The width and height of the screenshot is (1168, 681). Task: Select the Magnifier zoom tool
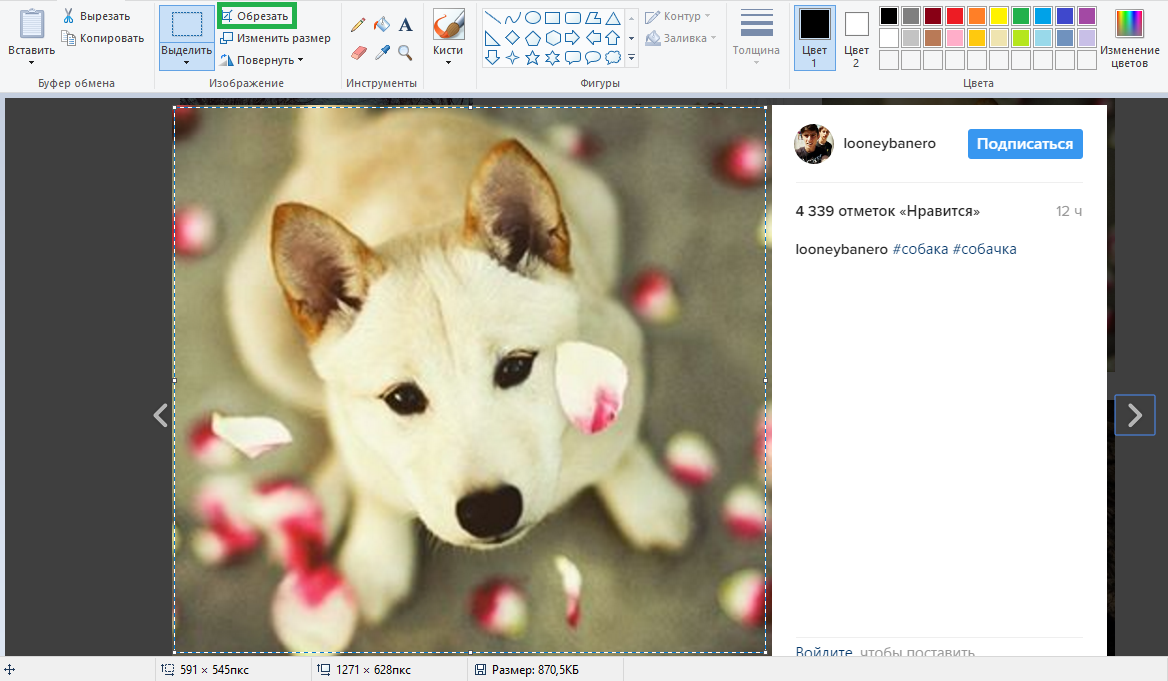pos(405,52)
